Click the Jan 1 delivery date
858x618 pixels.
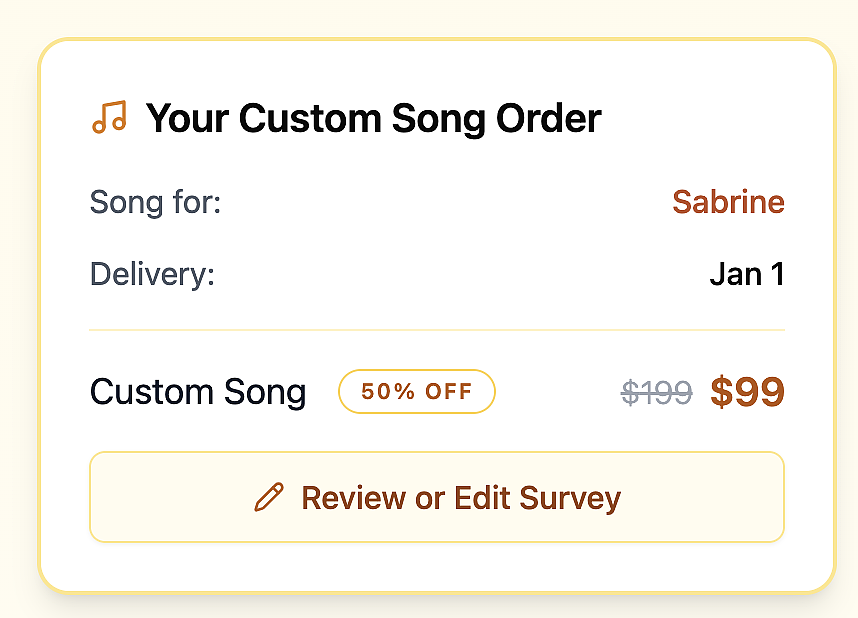(x=747, y=274)
